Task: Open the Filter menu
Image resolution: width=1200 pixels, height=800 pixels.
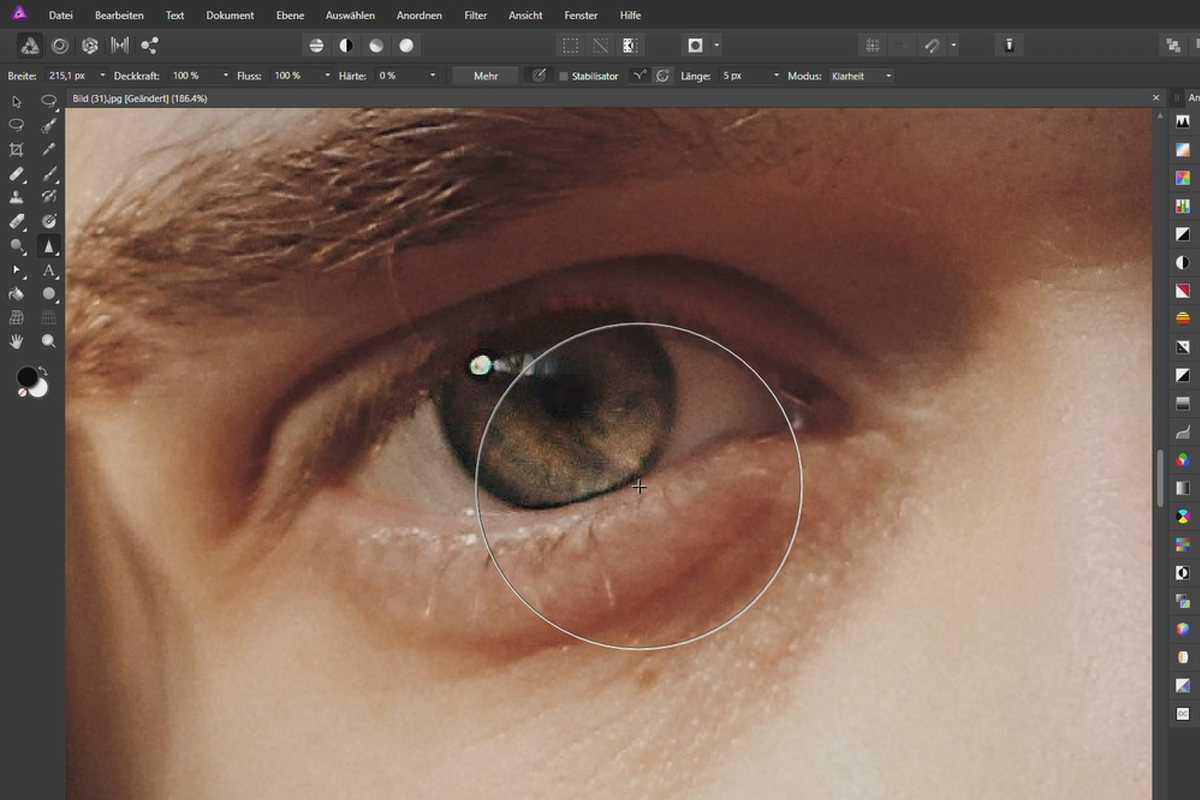Action: coord(476,15)
